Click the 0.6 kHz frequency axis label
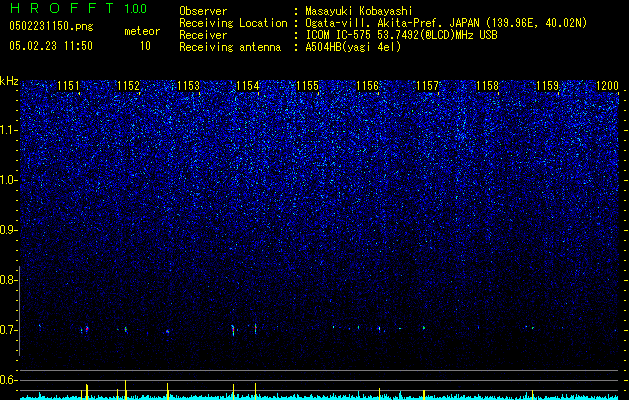 [8, 380]
